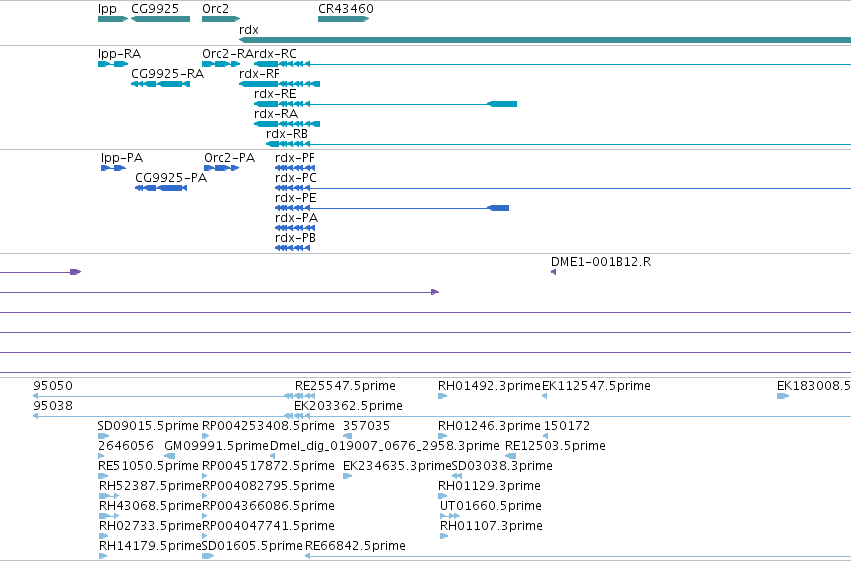Viewport: 851px width, 561px height.
Task: Select the rdx-RF transcript label
Action: (x=259, y=74)
